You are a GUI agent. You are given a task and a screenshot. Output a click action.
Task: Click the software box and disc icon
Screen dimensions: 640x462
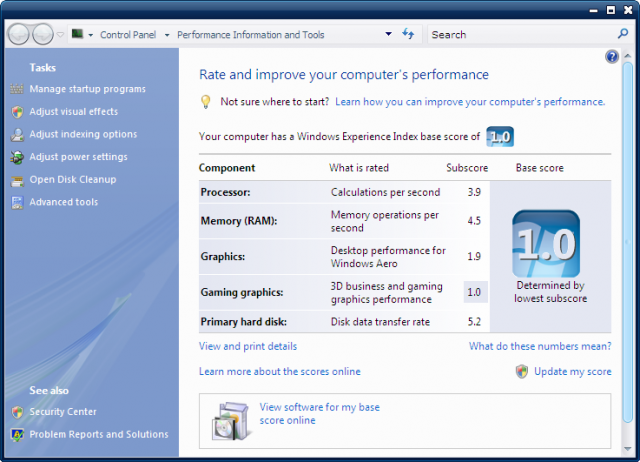click(231, 421)
